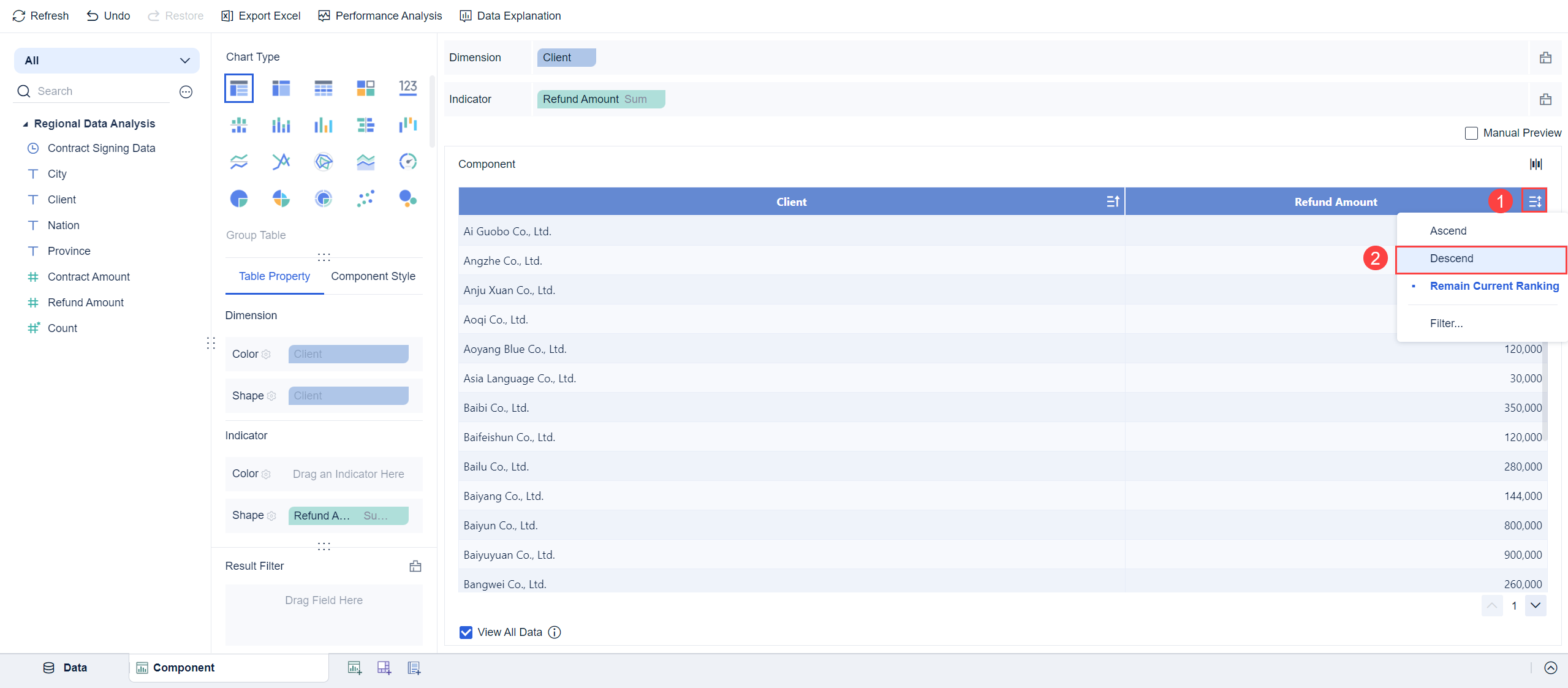
Task: Select the KPI indicator card chart type
Action: tap(407, 88)
